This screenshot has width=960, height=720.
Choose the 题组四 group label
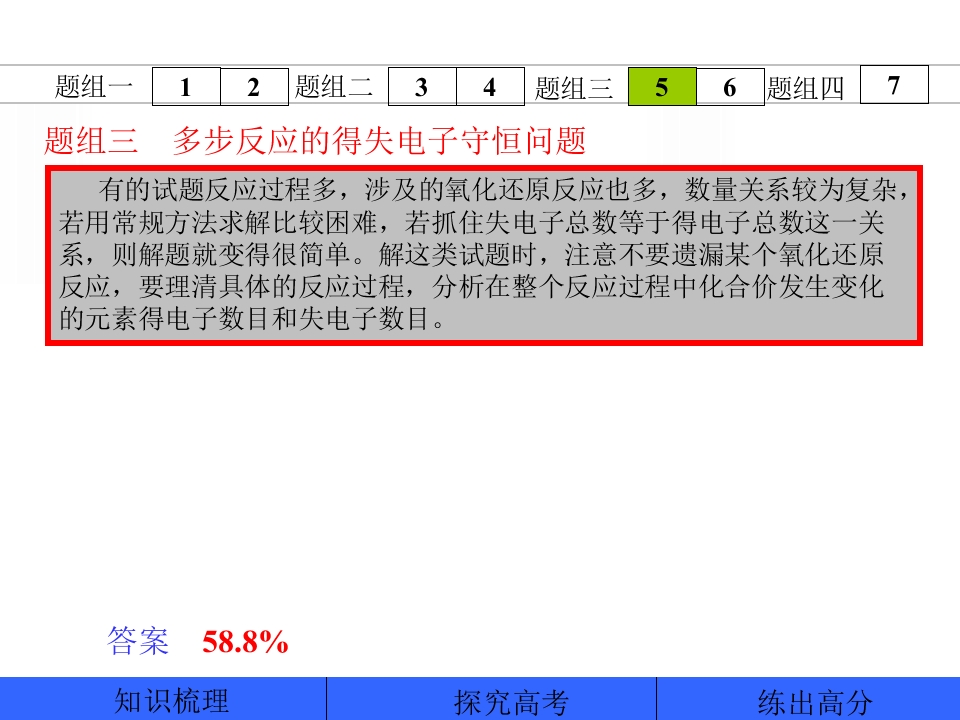click(x=806, y=89)
